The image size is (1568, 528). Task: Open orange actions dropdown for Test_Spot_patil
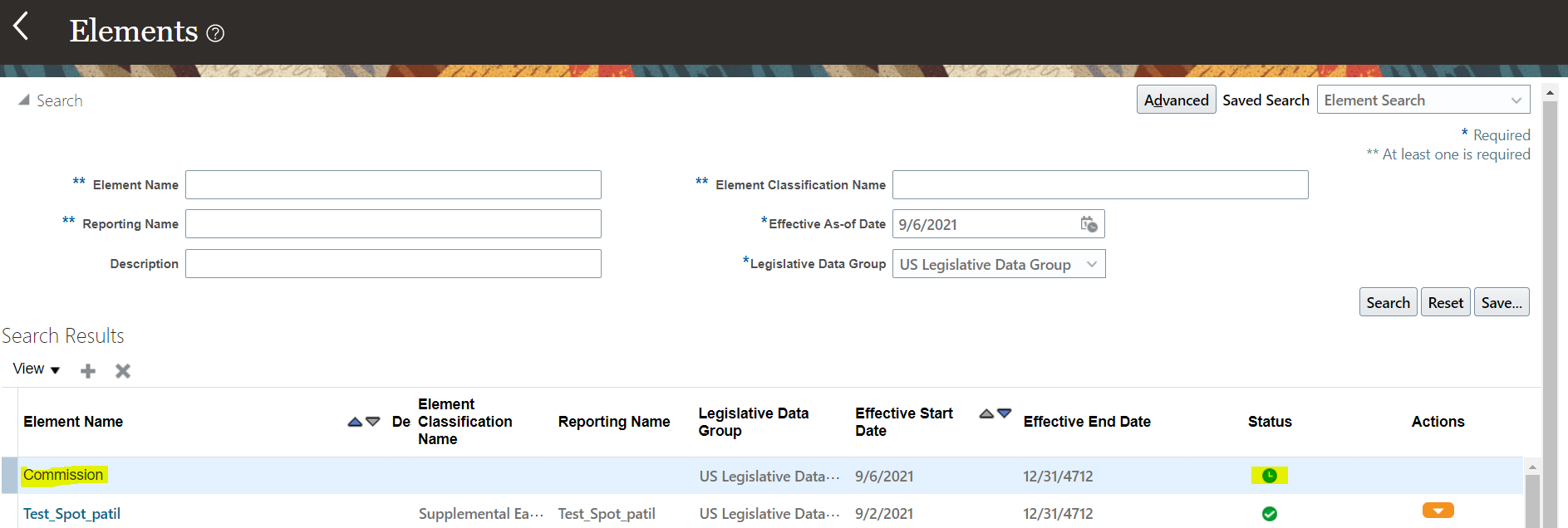point(1438,511)
